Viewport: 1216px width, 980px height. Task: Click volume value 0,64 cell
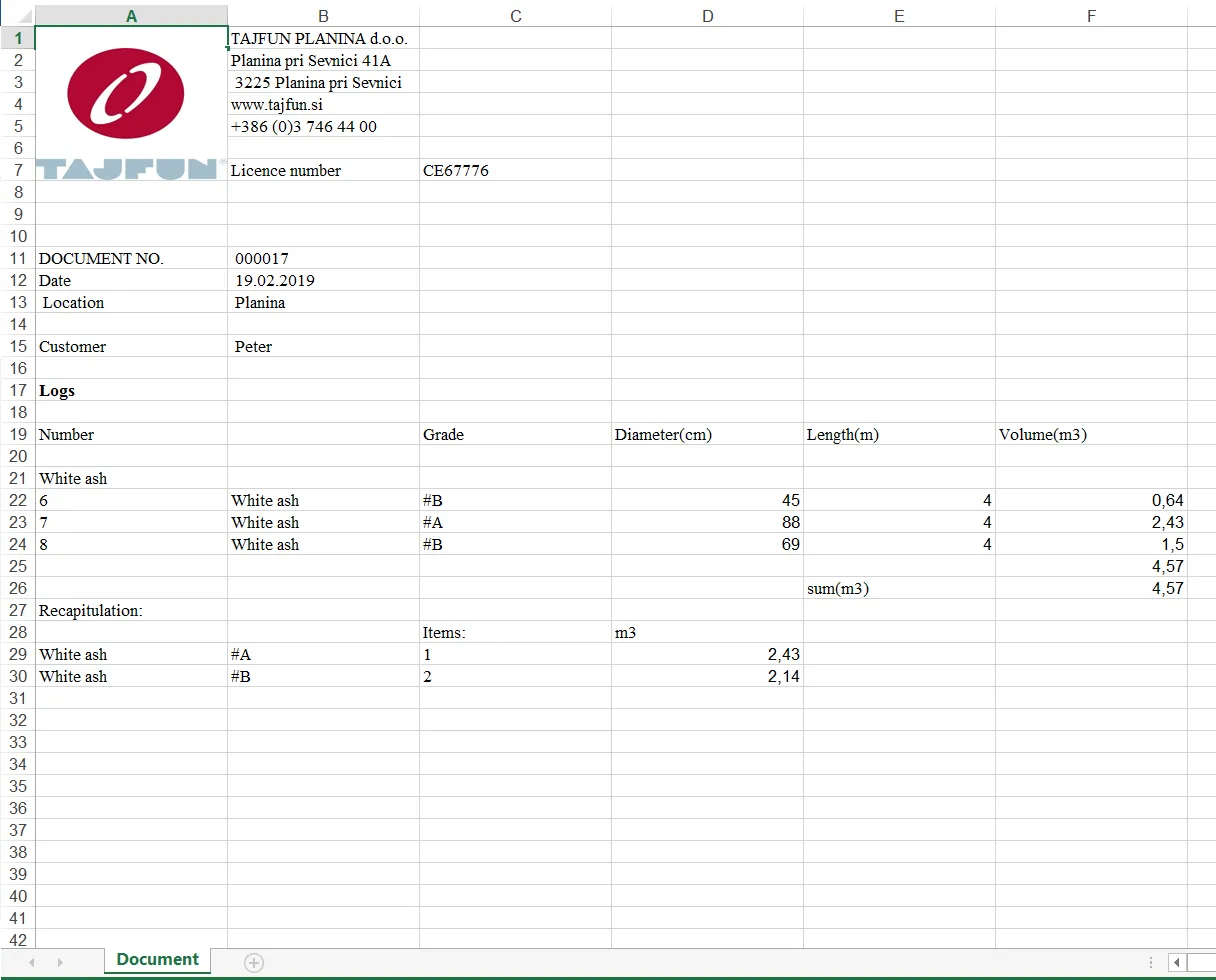pos(1091,500)
